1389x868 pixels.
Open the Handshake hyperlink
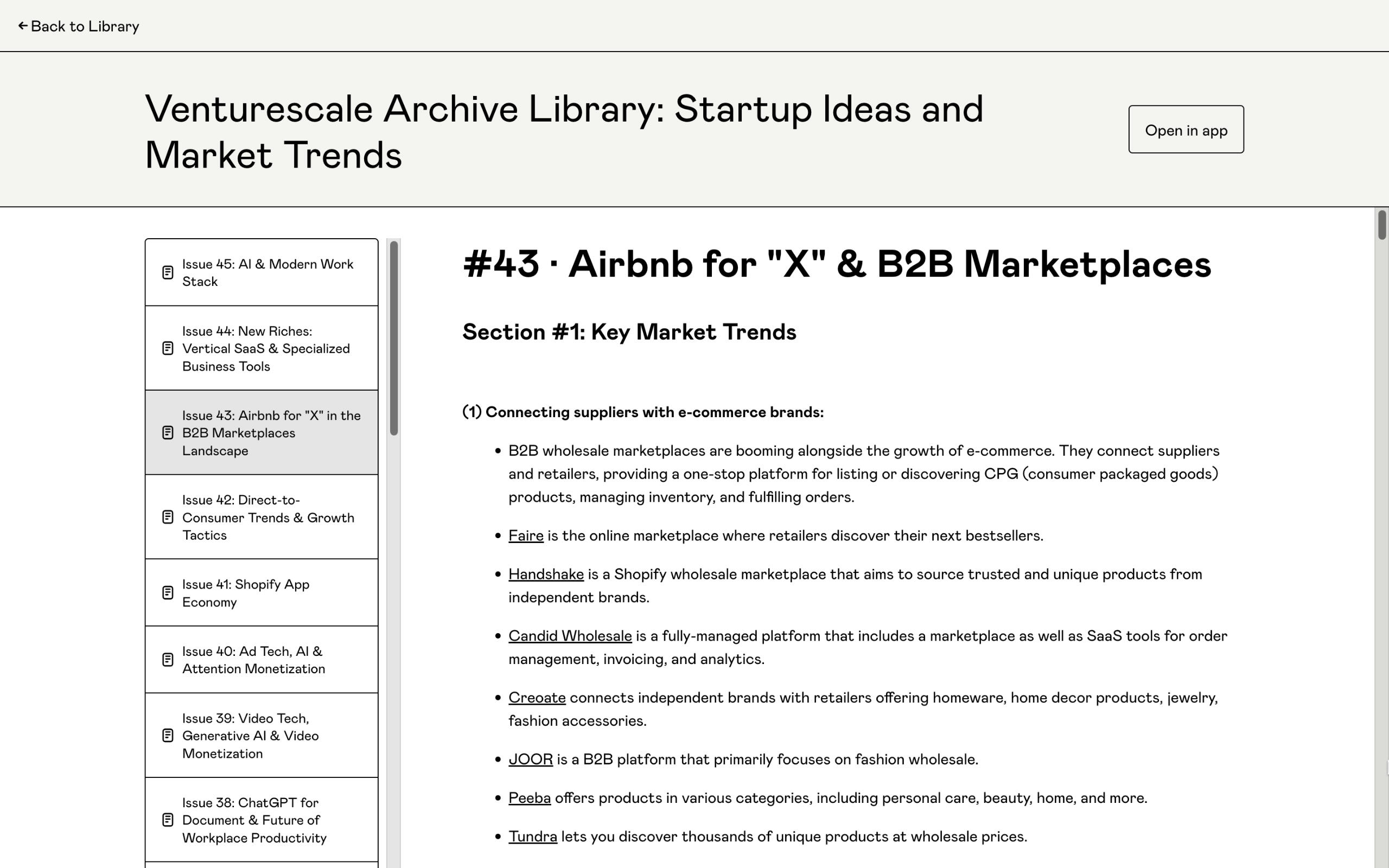(x=545, y=574)
